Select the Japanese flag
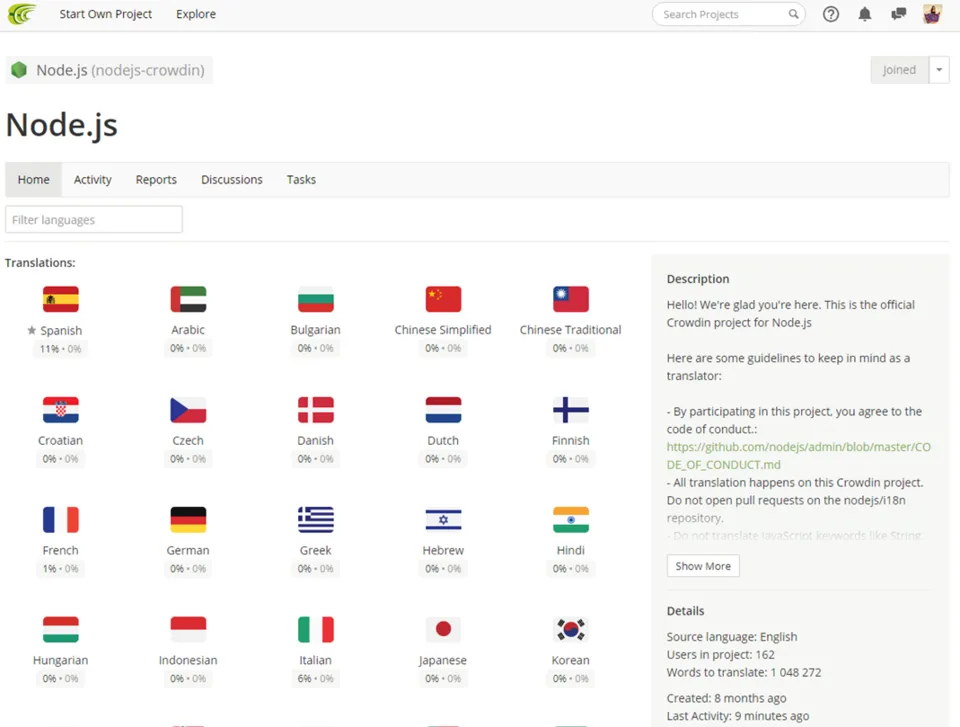Image resolution: width=960 pixels, height=727 pixels. [x=443, y=630]
